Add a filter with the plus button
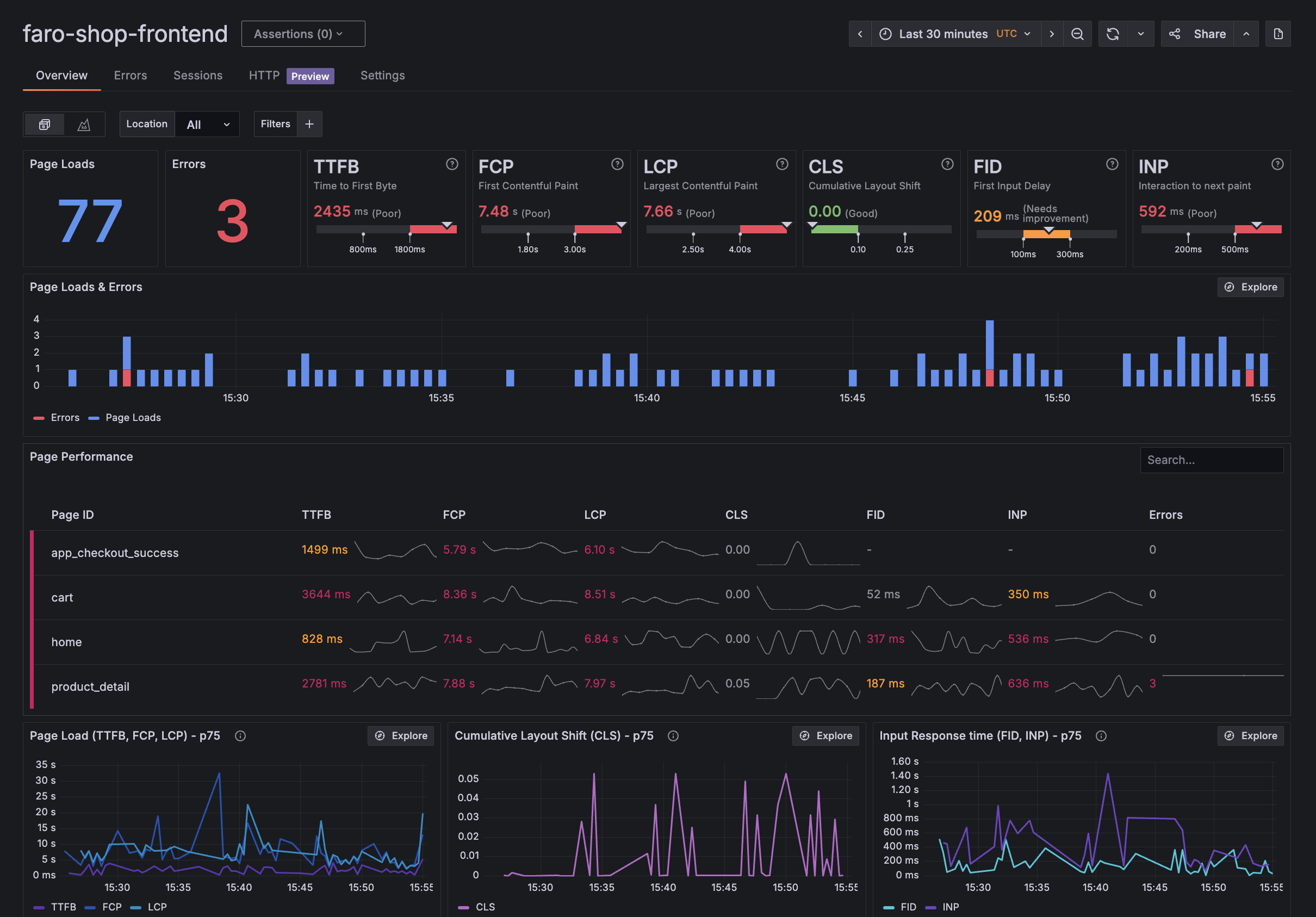The image size is (1316, 917). click(309, 124)
